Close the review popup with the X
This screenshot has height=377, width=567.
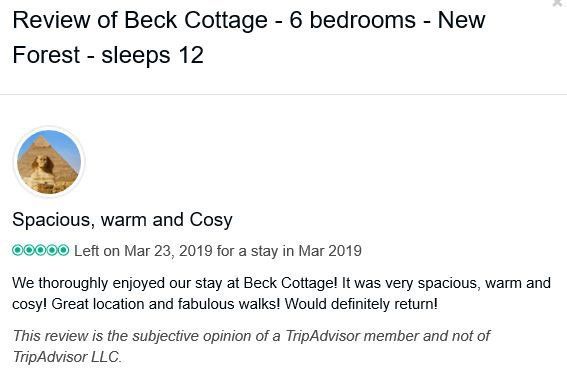(x=559, y=3)
